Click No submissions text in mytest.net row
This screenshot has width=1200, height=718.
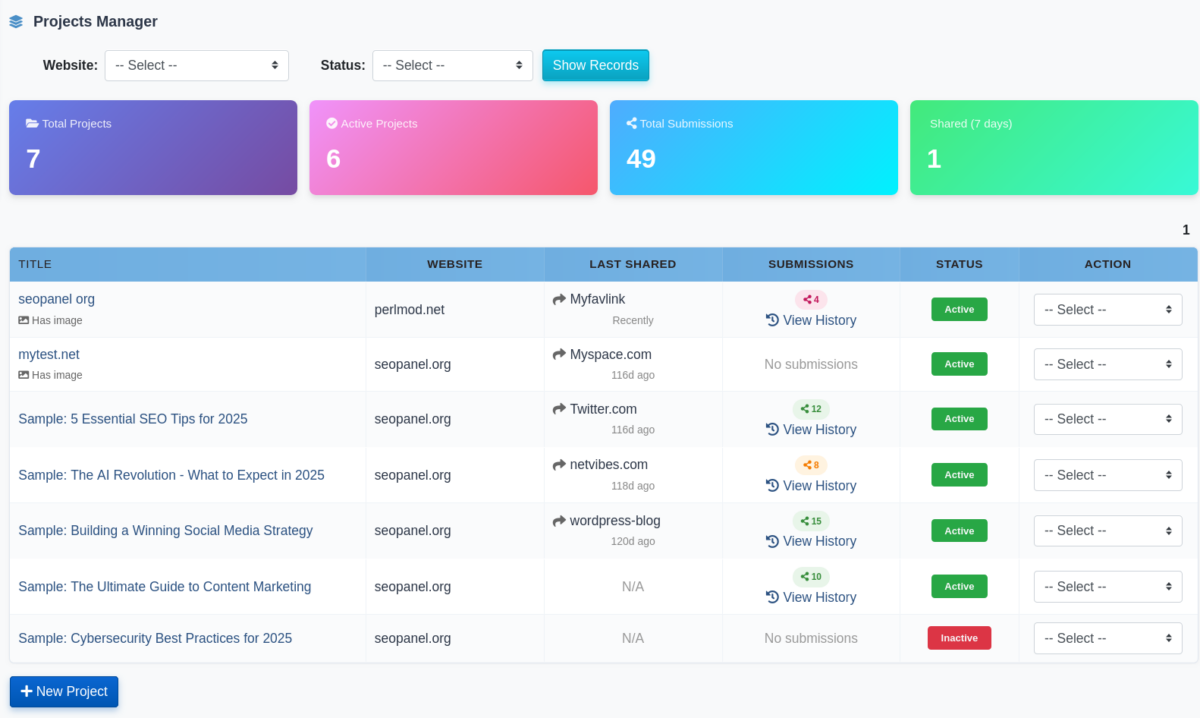[x=811, y=364]
